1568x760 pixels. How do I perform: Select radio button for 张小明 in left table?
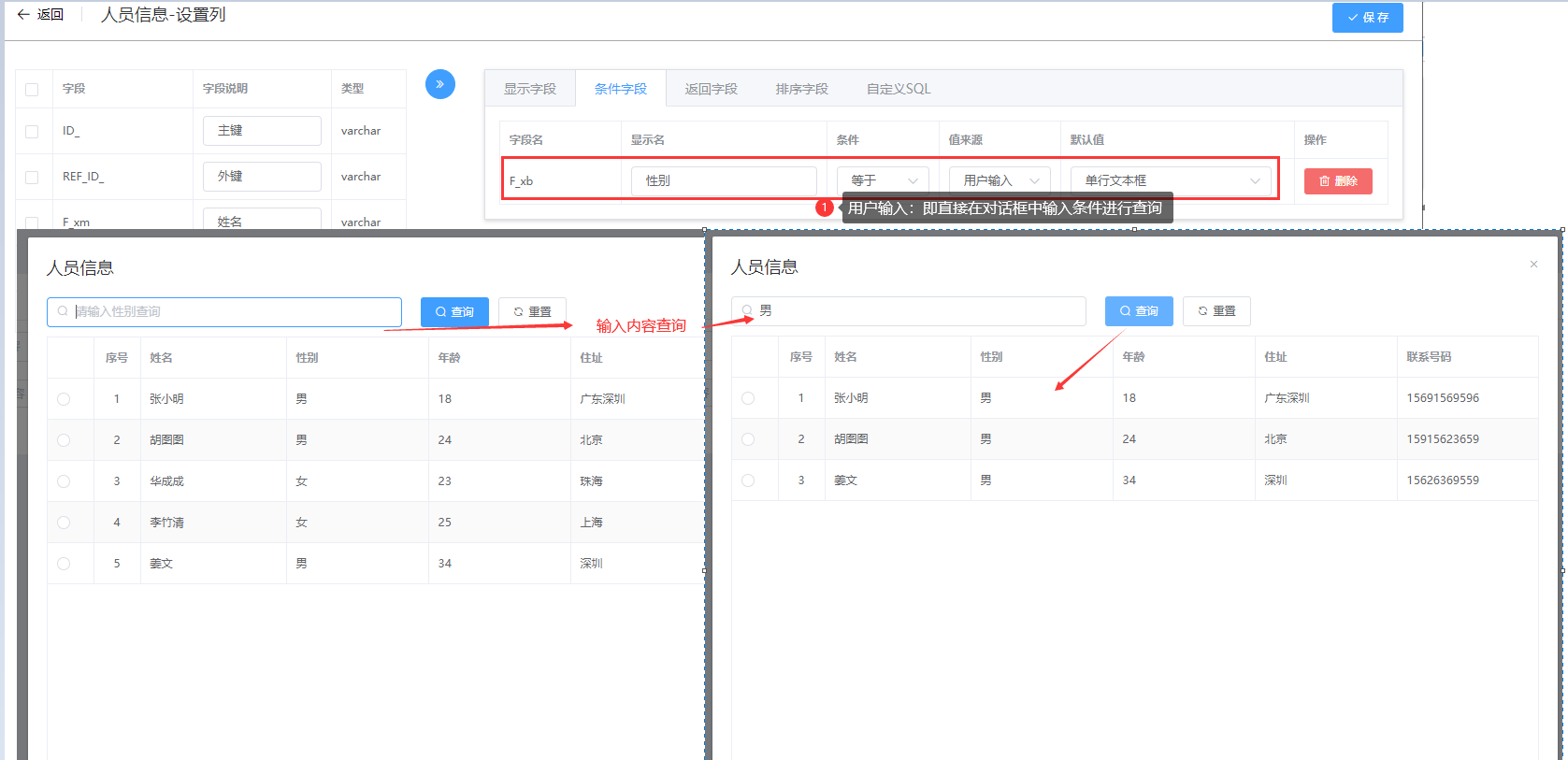tap(64, 399)
